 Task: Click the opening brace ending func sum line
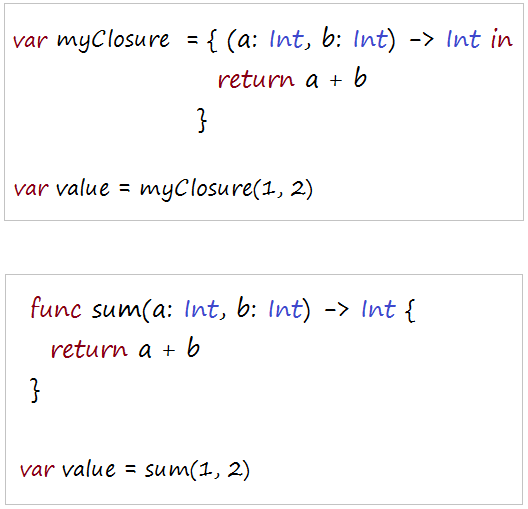pos(410,310)
